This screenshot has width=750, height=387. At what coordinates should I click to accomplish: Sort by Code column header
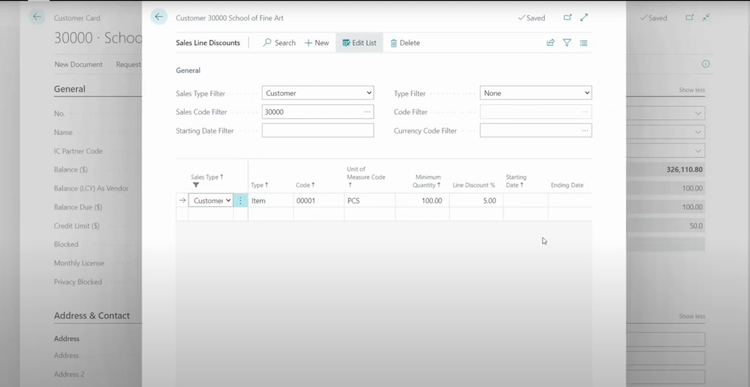[305, 185]
